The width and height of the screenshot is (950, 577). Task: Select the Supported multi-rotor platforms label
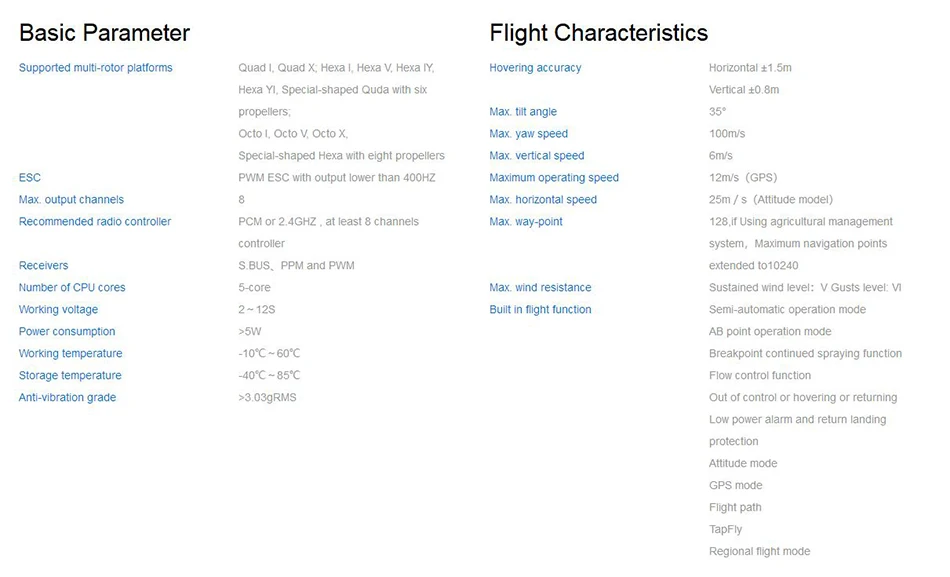pyautogui.click(x=96, y=68)
